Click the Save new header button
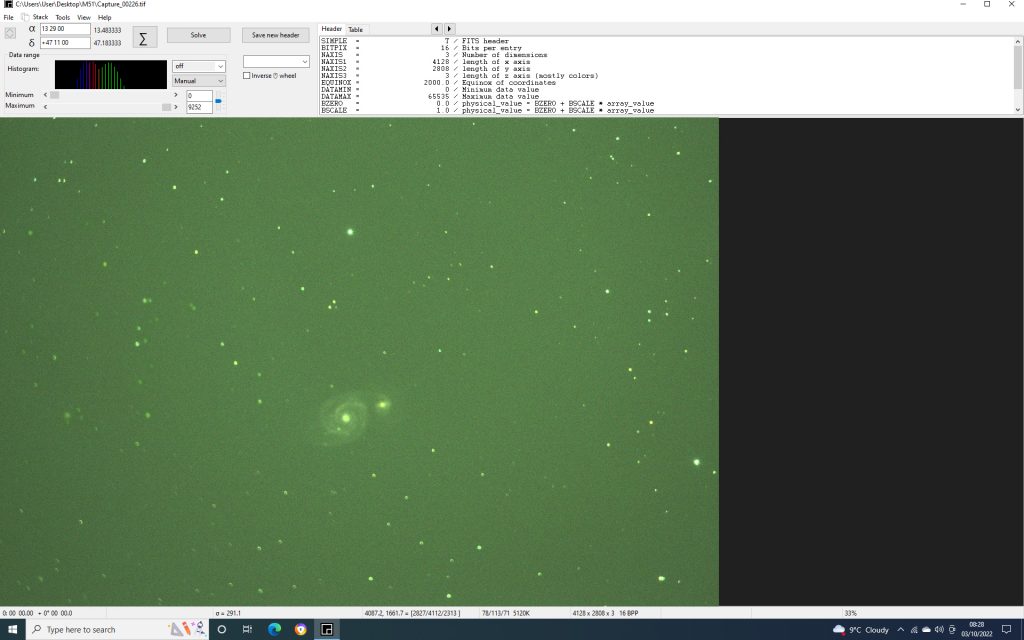 (276, 35)
